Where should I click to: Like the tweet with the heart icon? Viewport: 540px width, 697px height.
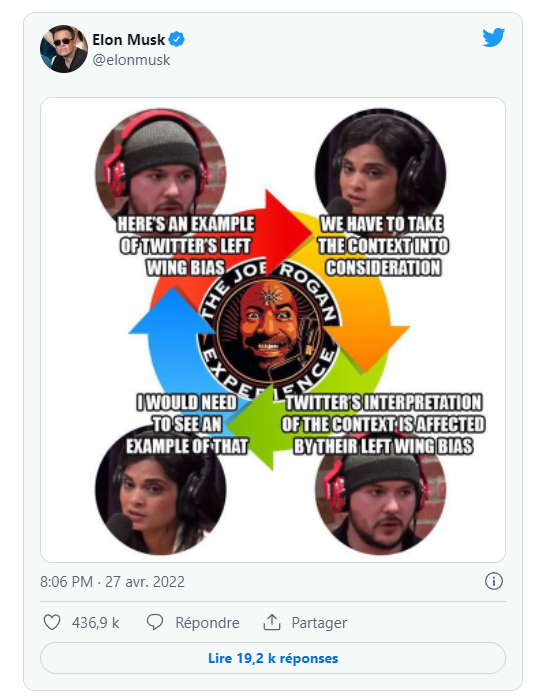tap(52, 622)
